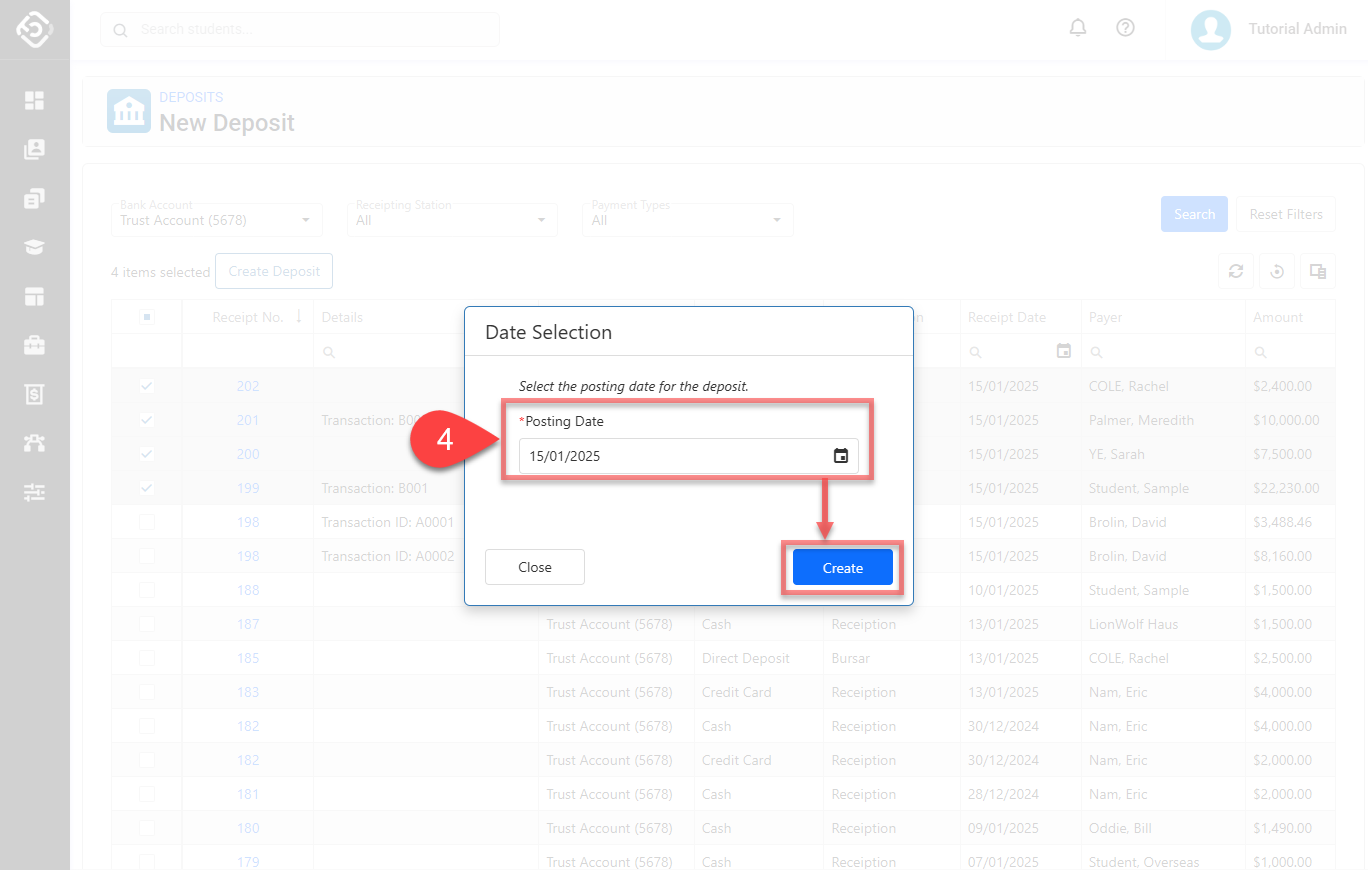This screenshot has width=1368, height=870.
Task: Click the graduation cap sidebar icon
Action: click(x=35, y=247)
